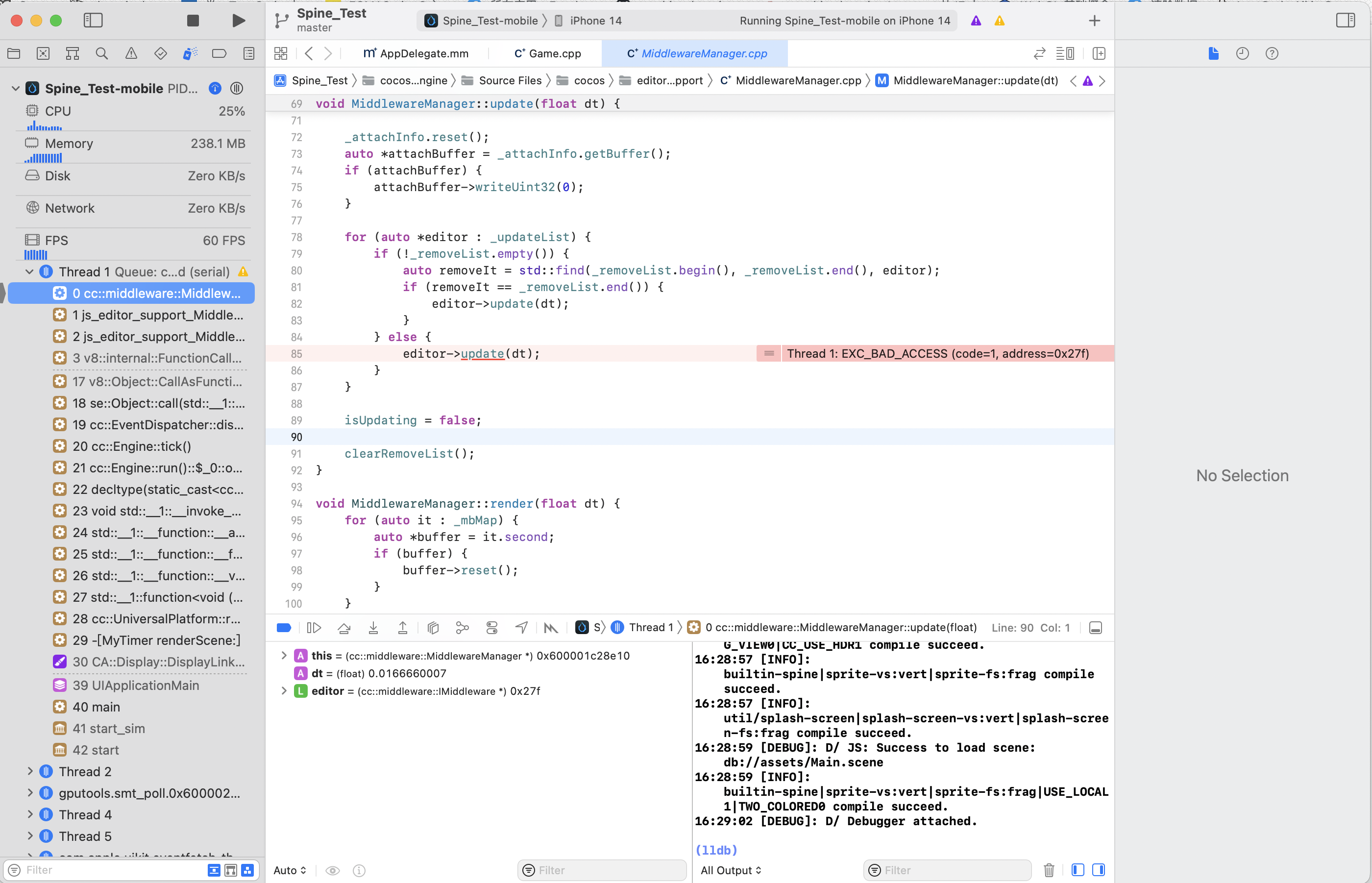Open the All Output dropdown in console
The width and height of the screenshot is (1372, 883).
coord(731,870)
